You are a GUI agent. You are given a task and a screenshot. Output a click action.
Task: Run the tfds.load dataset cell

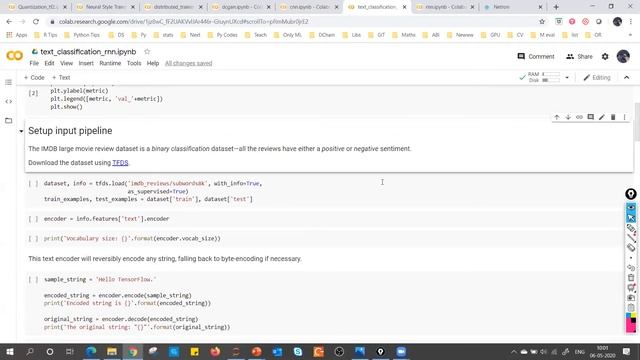tap(33, 184)
